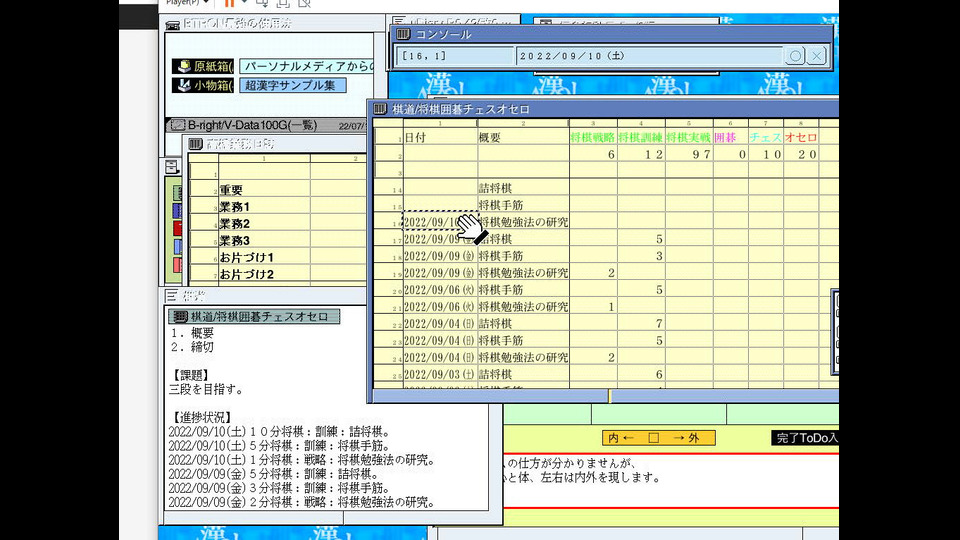The image size is (960, 540).
Task: Select row 19 date 2022/09/09 (金)
Action: pos(440,272)
